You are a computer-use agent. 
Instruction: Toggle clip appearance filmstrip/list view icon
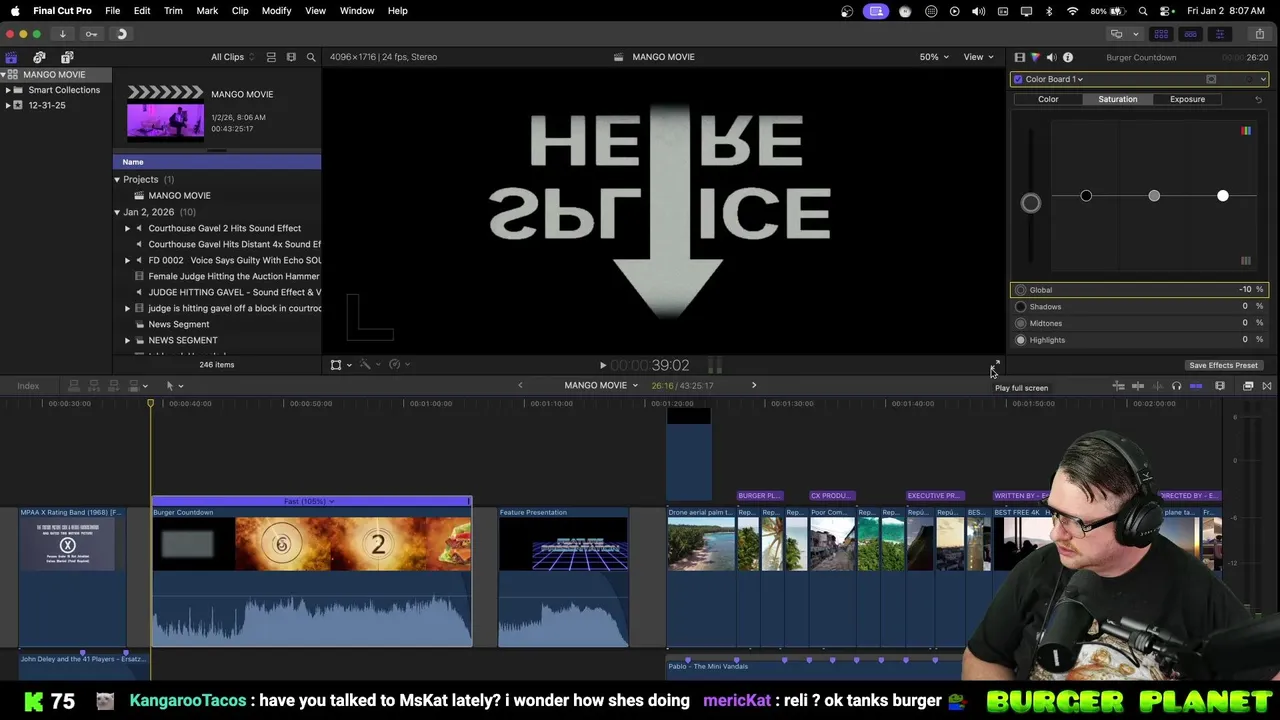pyautogui.click(x=270, y=57)
